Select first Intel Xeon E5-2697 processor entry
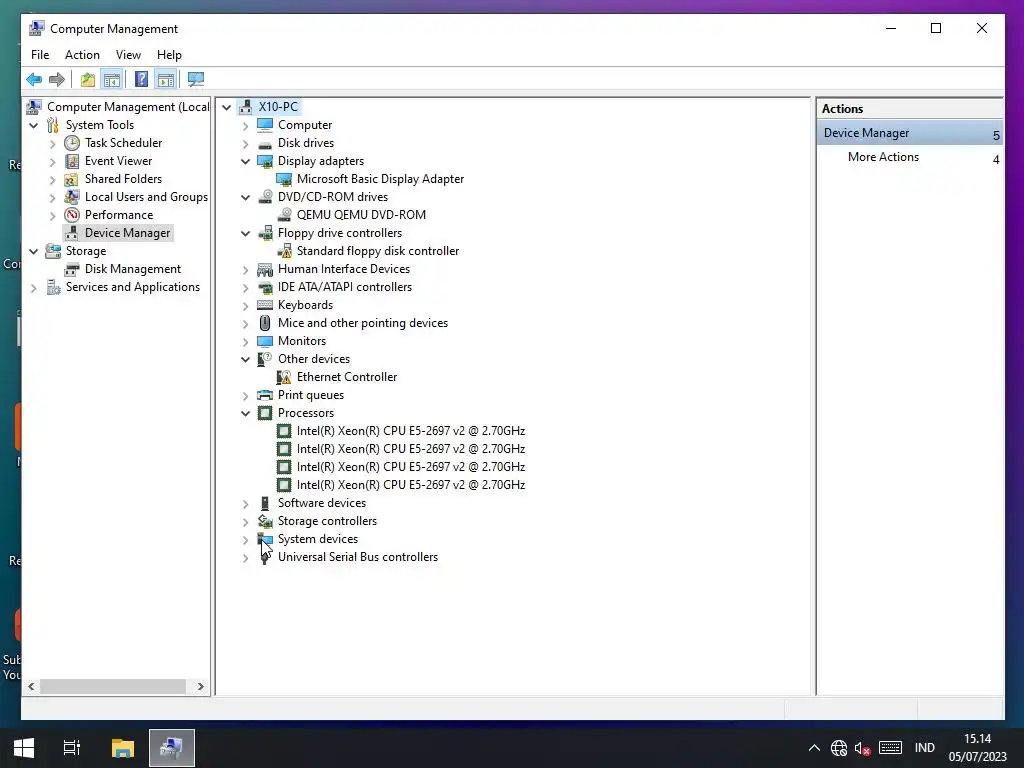Viewport: 1024px width, 768px height. coord(411,431)
